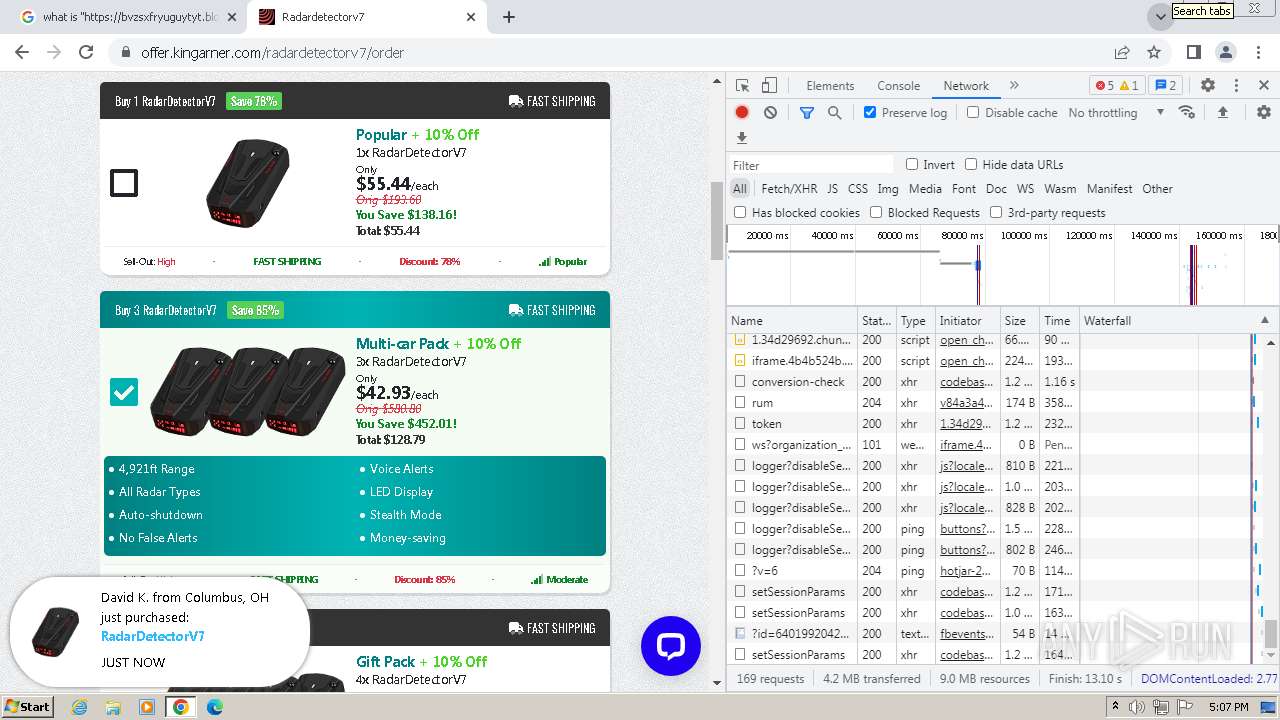Open the DevTools settings gear
The image size is (1280, 720).
1208,86
